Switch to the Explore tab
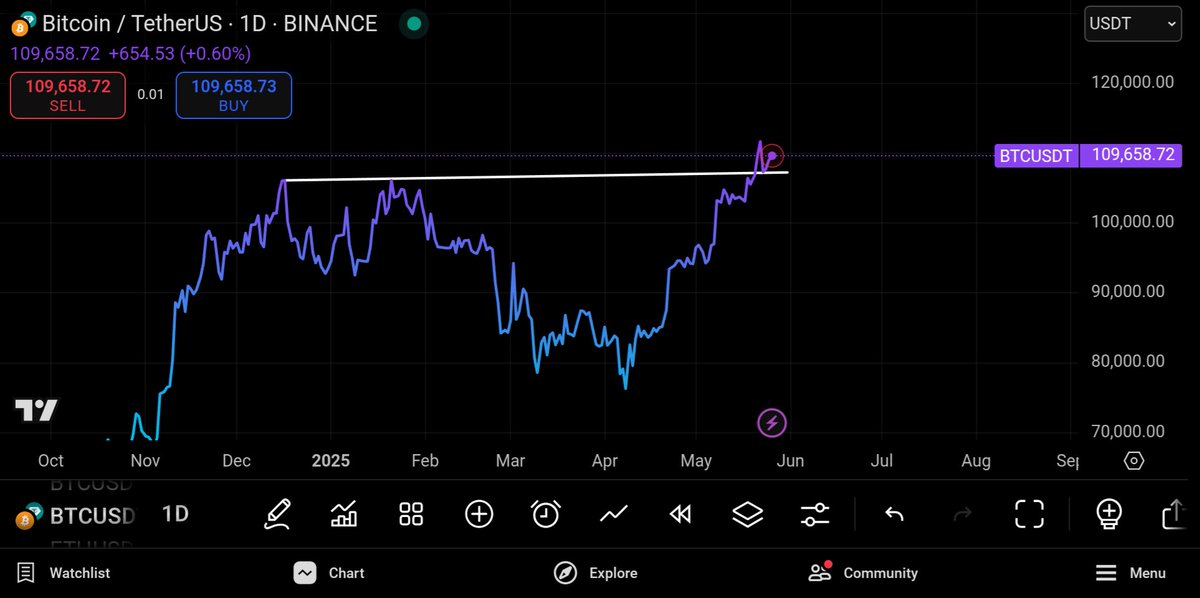1200x598 pixels. [596, 573]
